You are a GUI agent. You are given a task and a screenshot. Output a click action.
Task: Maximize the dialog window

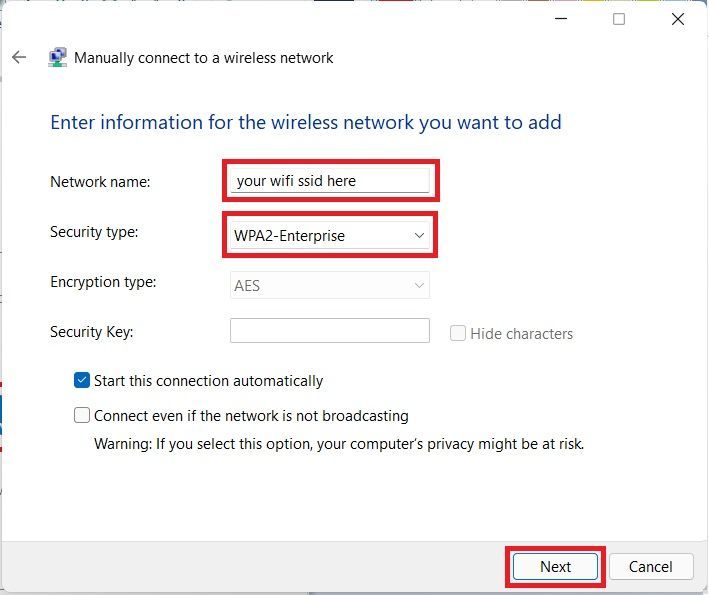[x=619, y=19]
